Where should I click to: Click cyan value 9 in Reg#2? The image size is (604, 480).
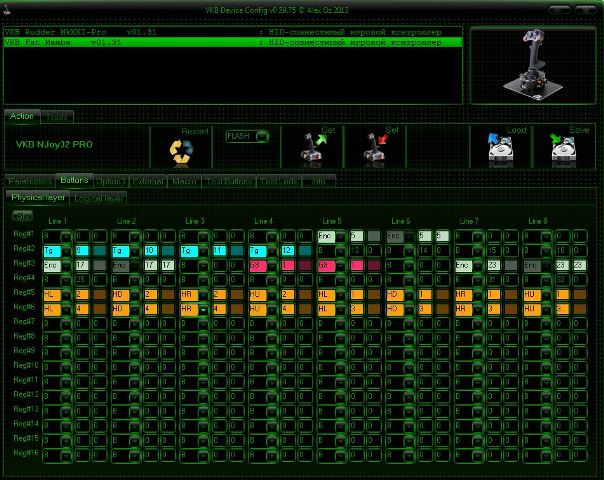coord(82,251)
